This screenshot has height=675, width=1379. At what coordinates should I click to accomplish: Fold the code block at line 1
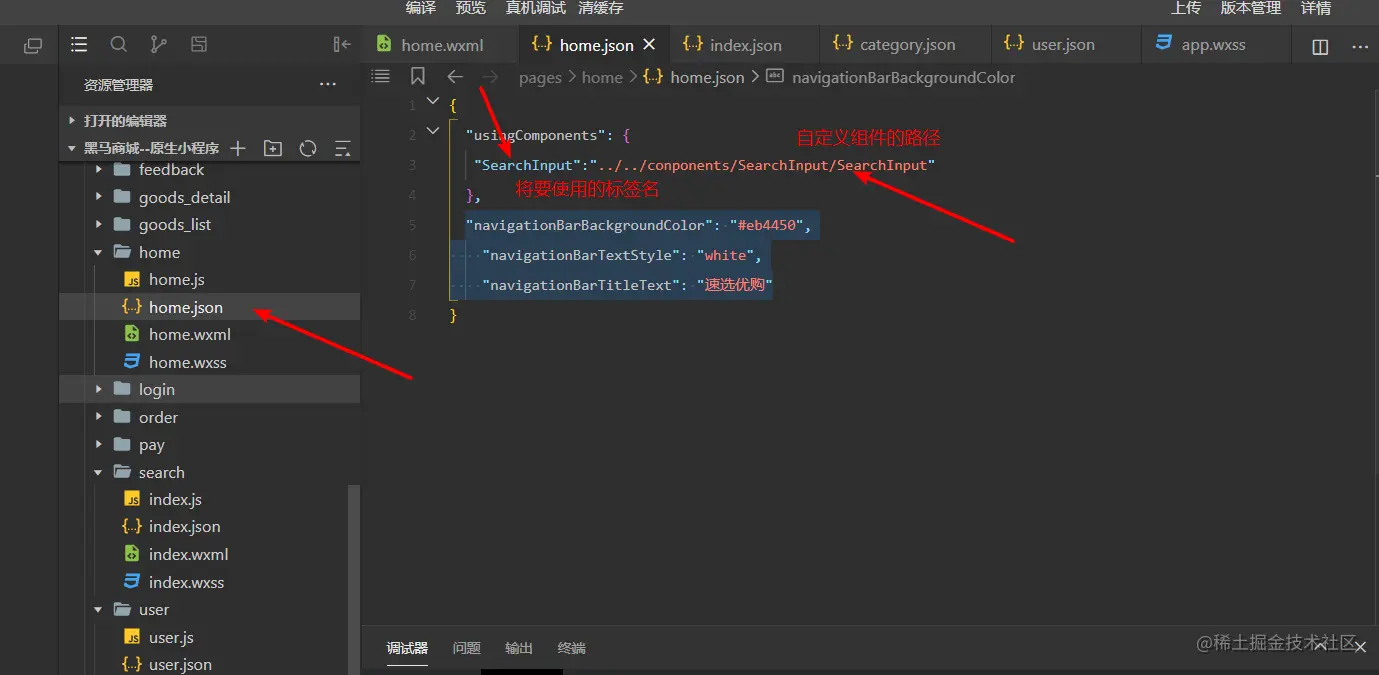(x=432, y=101)
